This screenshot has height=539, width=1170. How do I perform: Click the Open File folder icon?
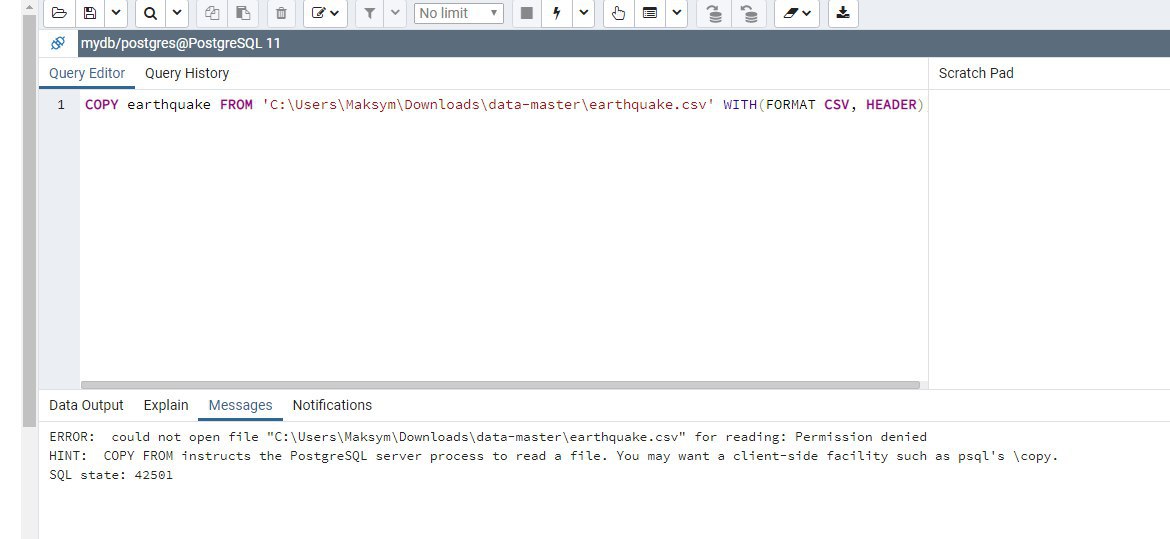point(59,13)
